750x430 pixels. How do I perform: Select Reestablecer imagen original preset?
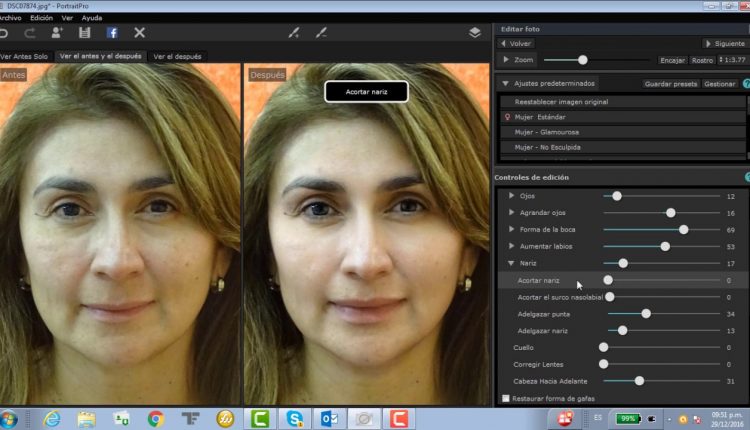[622, 102]
